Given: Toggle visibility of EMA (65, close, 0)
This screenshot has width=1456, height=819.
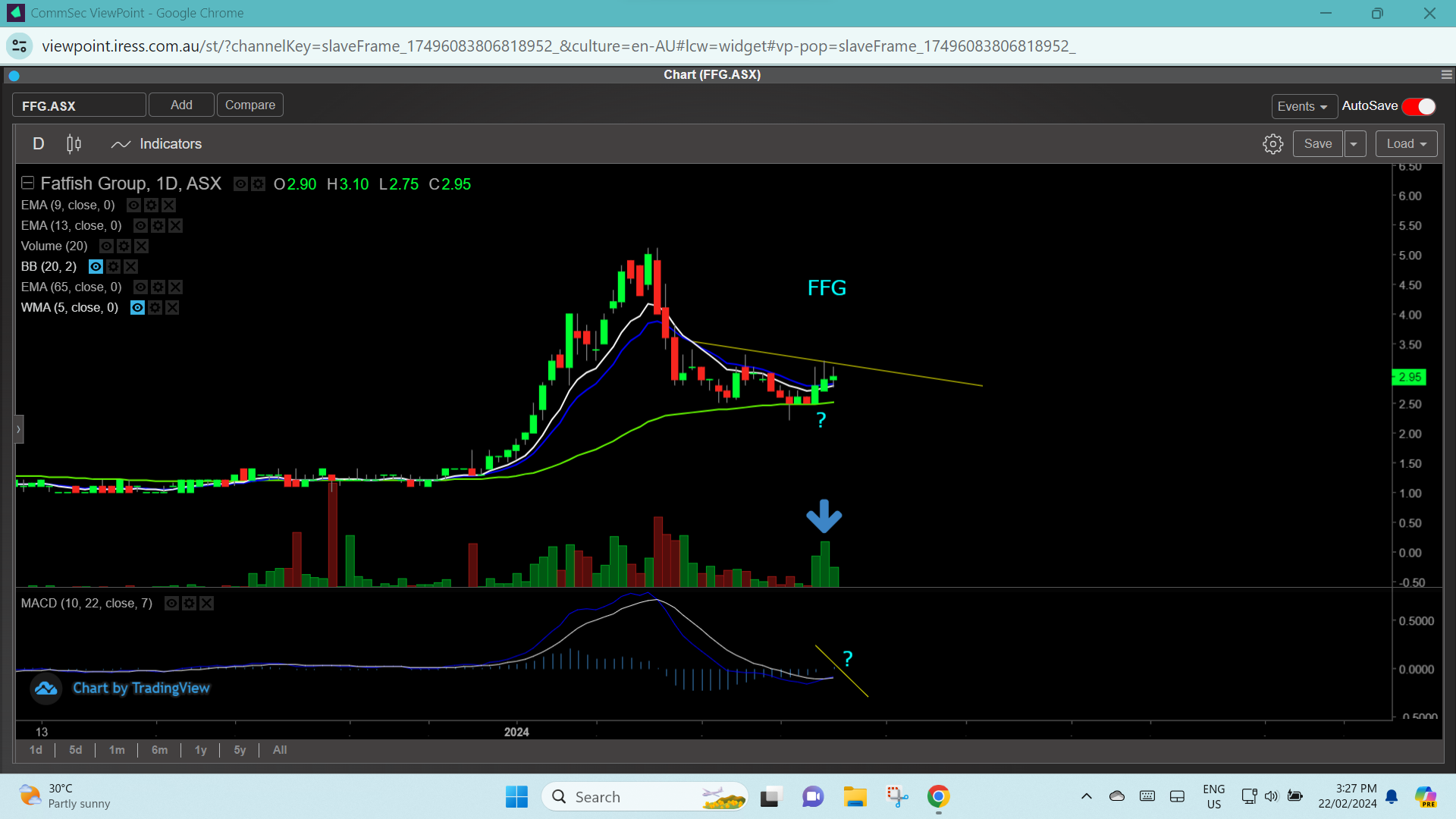Looking at the screenshot, I should coord(140,287).
